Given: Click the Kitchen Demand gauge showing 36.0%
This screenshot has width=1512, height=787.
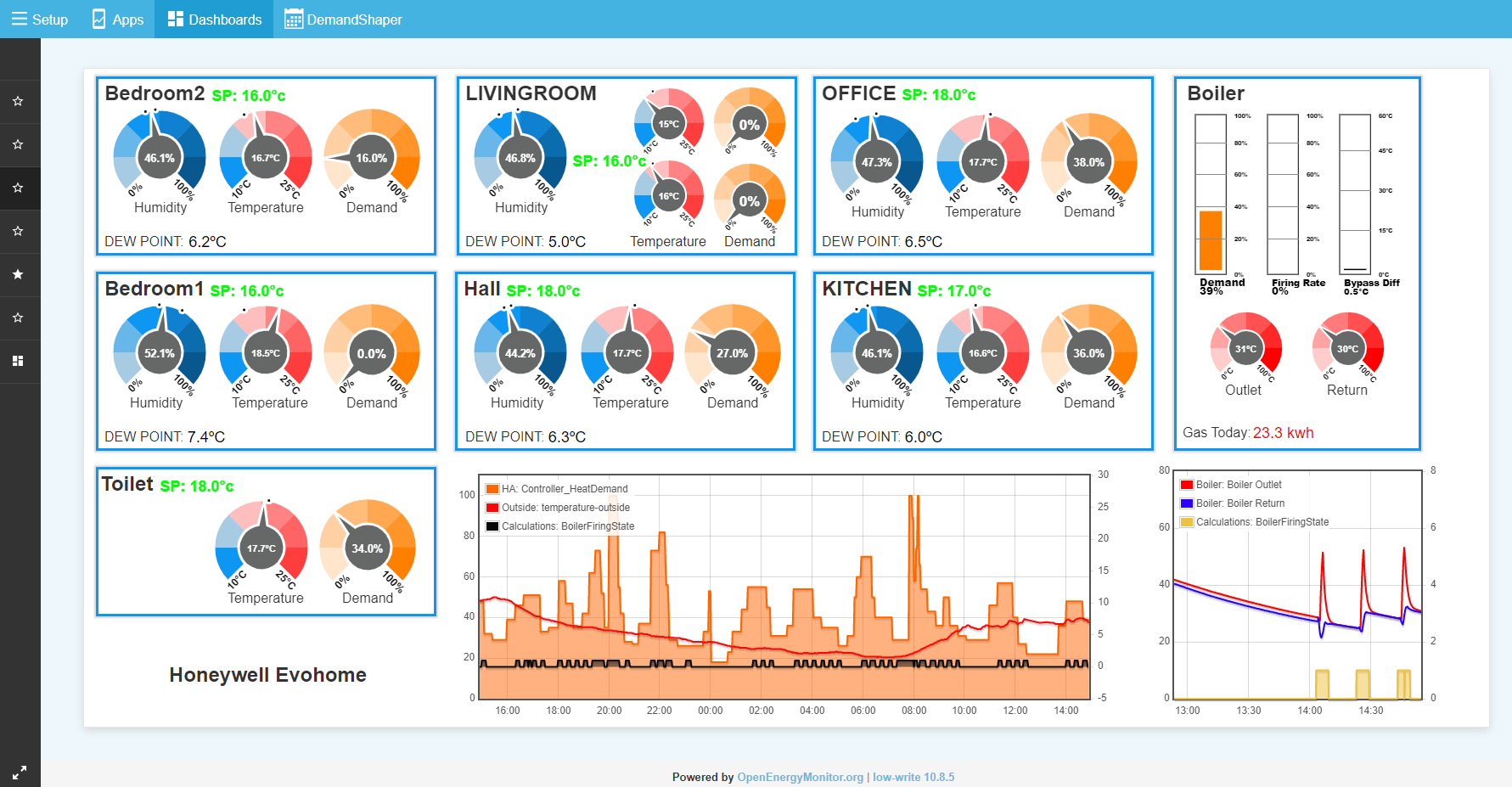Looking at the screenshot, I should 1089,353.
